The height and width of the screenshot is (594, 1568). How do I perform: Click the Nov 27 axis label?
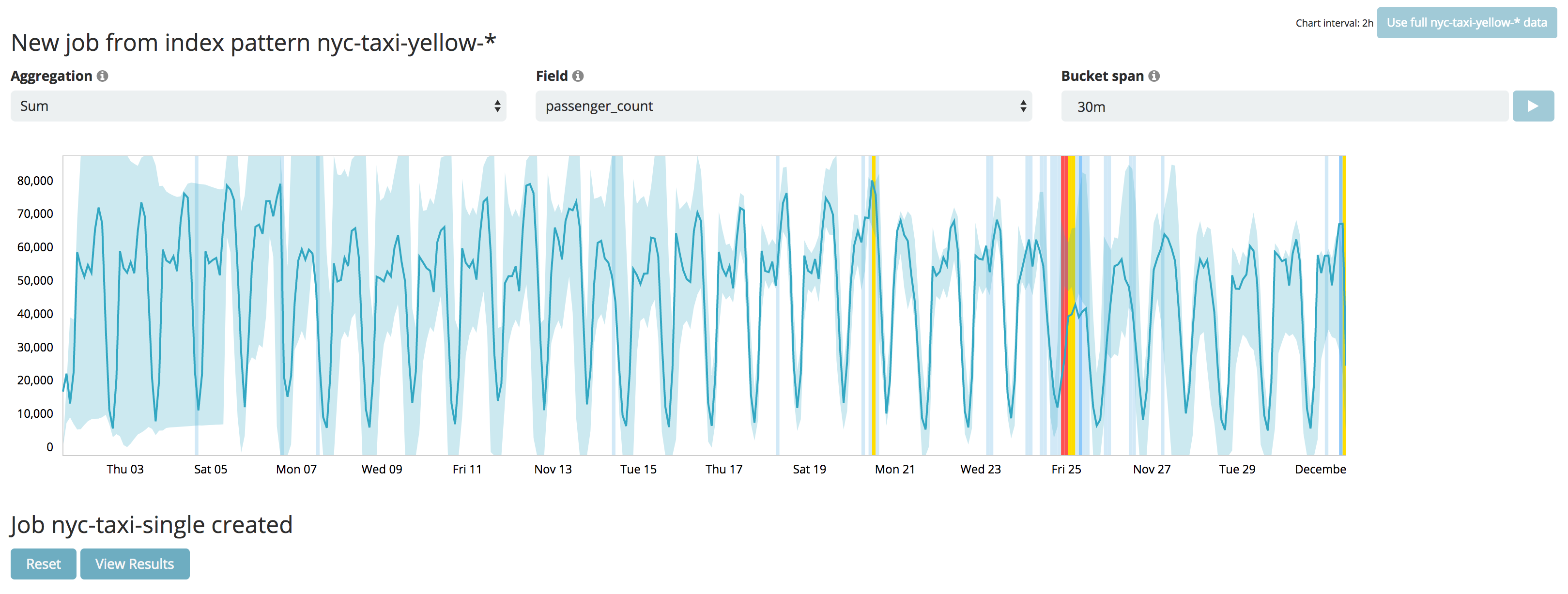click(1151, 469)
